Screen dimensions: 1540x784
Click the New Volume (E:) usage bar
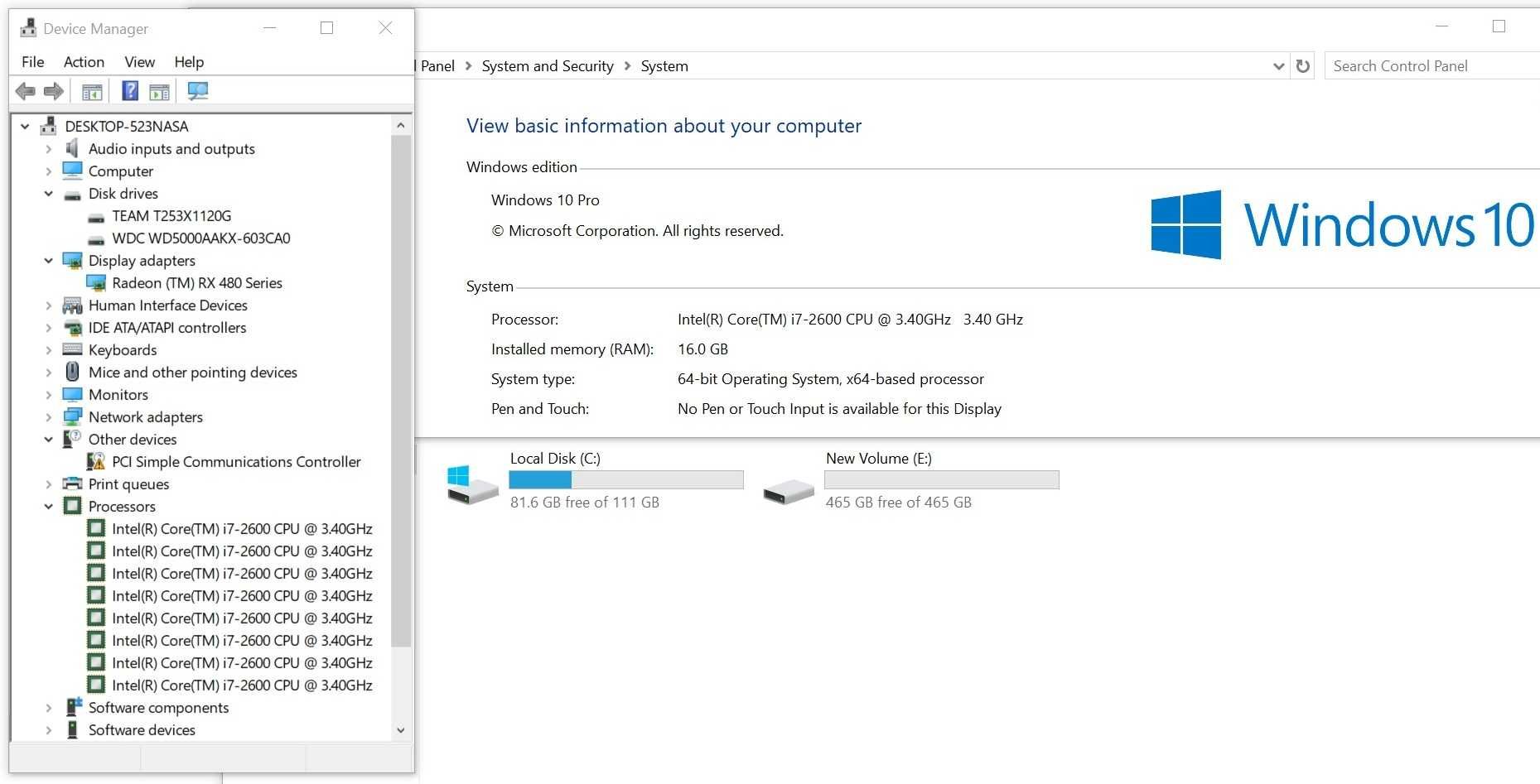click(942, 479)
